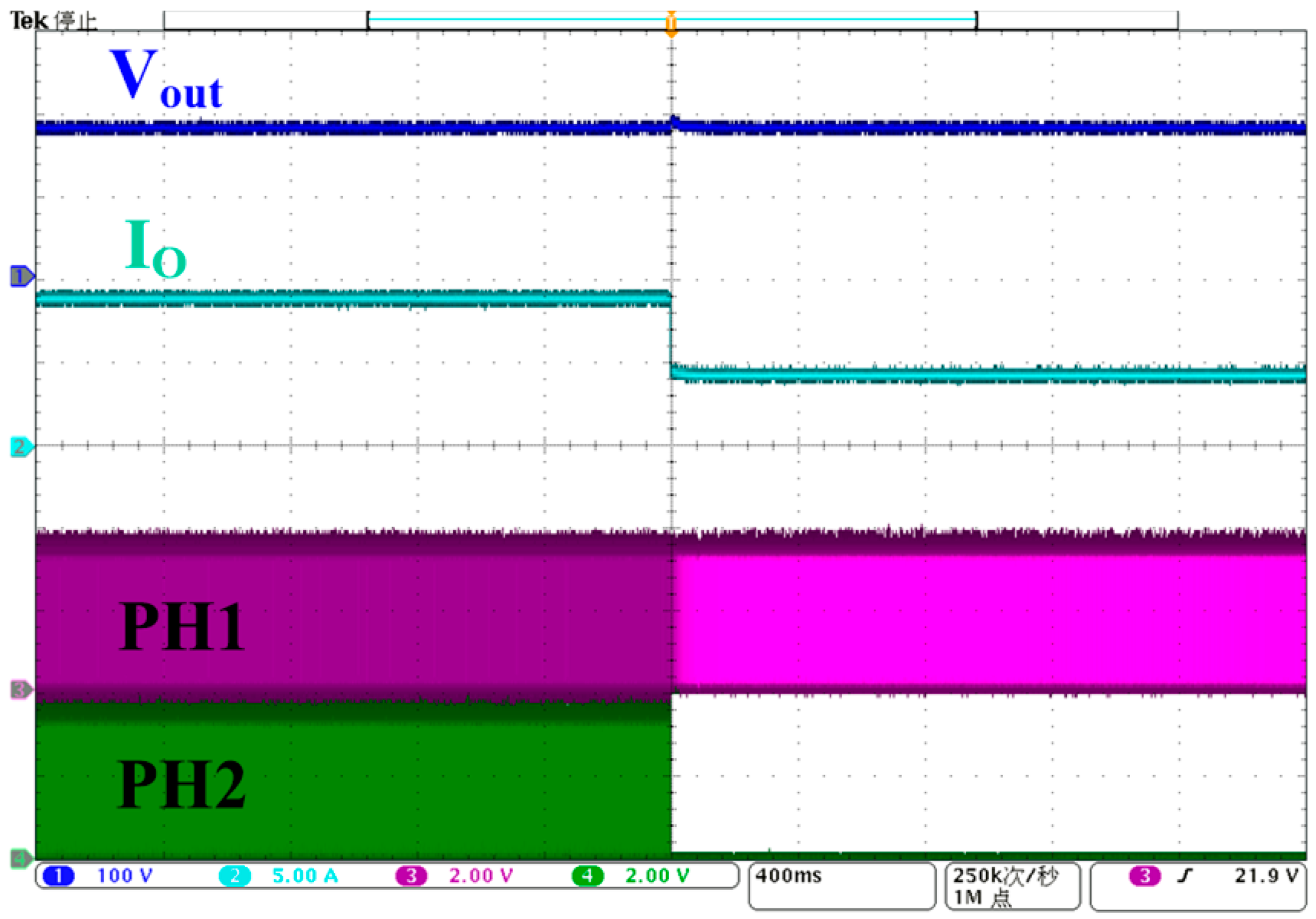Click the PH2 waveform label
The width and height of the screenshot is (1316, 919).
coord(181,784)
